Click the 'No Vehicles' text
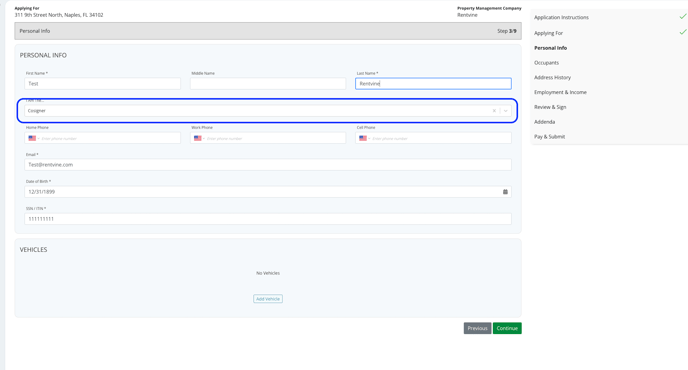Image resolution: width=688 pixels, height=370 pixels. (268, 273)
